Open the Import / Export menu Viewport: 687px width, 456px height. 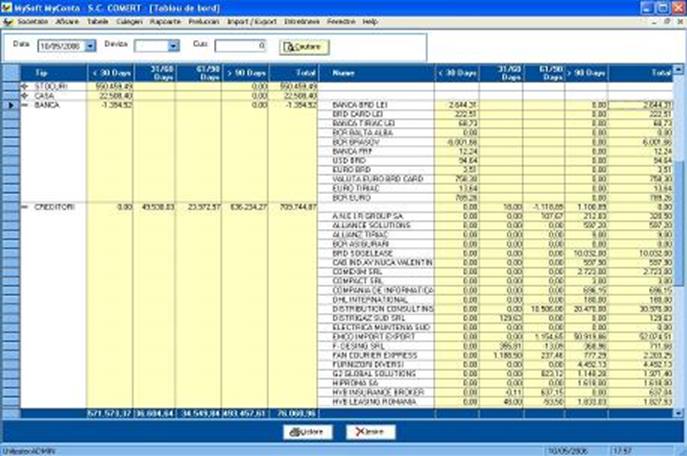pyautogui.click(x=251, y=21)
